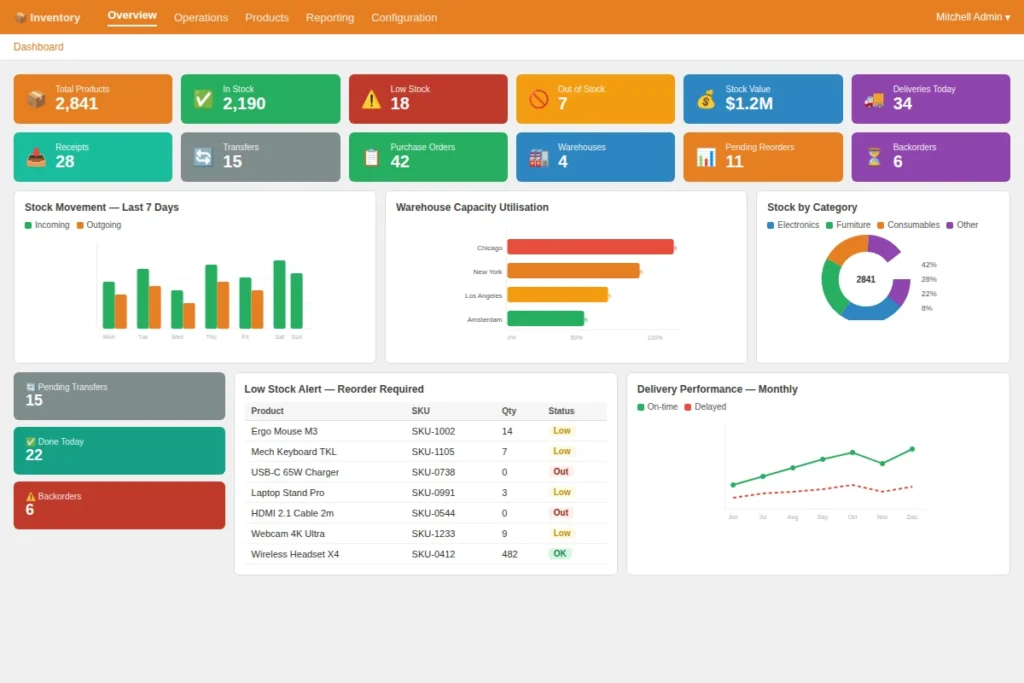Select the Laptop Stand Pro product

(287, 492)
